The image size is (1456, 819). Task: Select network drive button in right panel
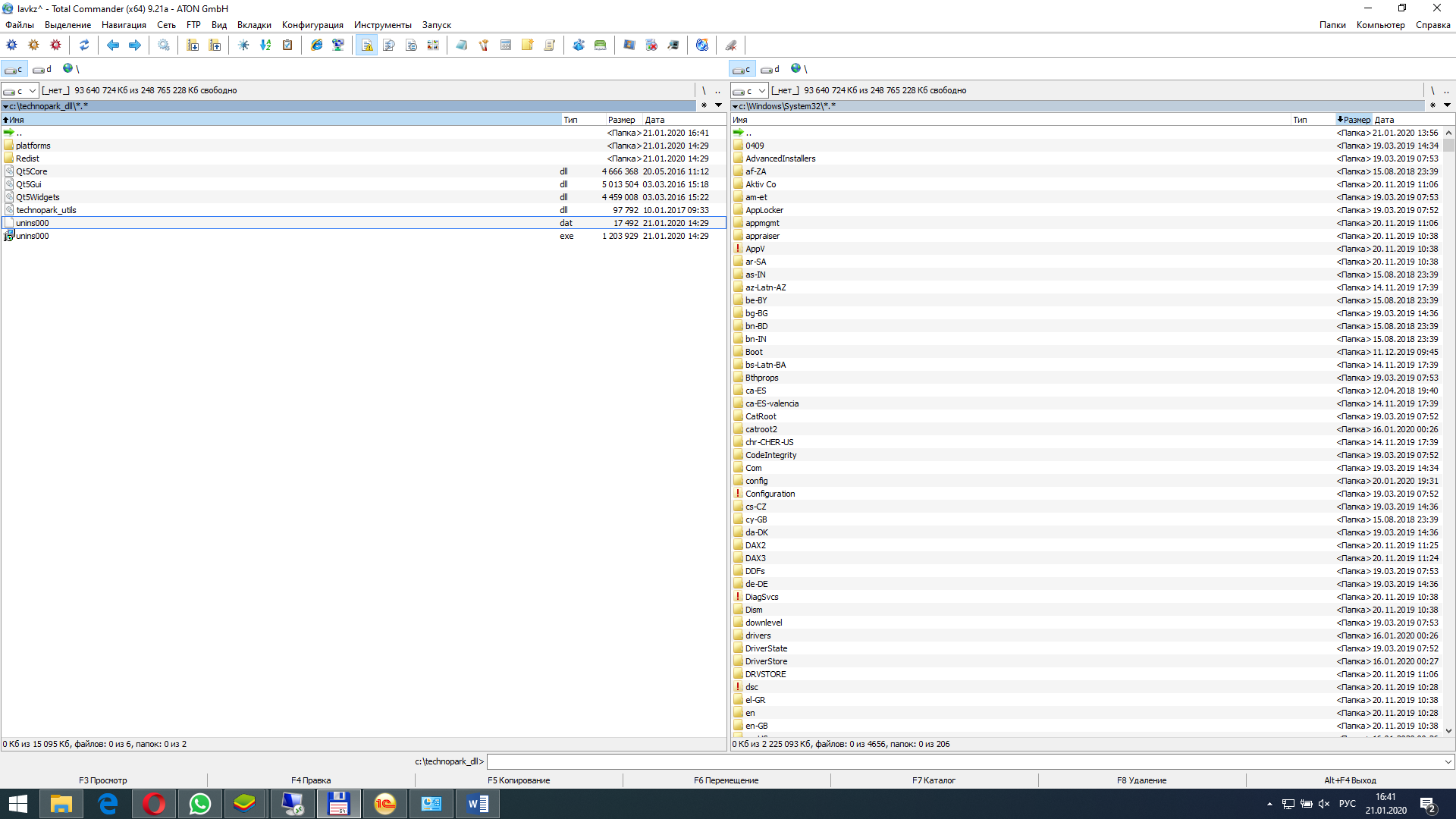pos(799,69)
